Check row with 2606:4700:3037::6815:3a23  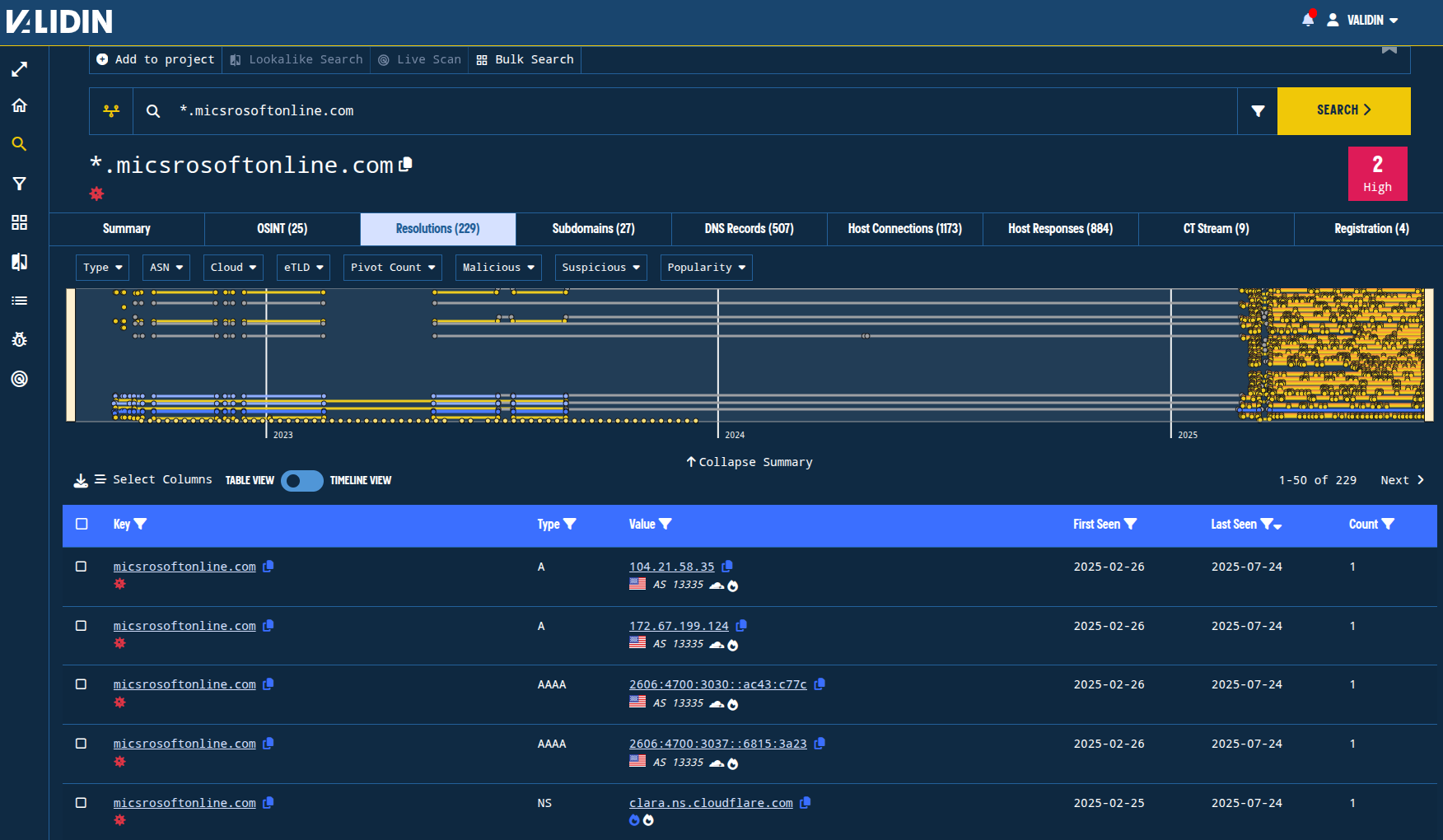pos(81,744)
